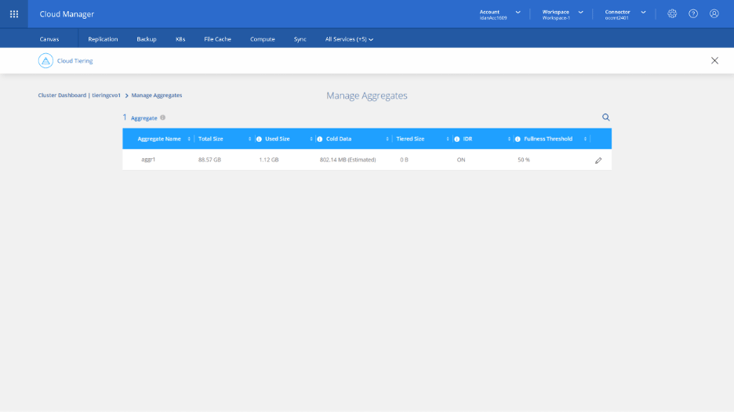Edit aggr1 with the pencil icon
The width and height of the screenshot is (734, 412).
pos(598,160)
